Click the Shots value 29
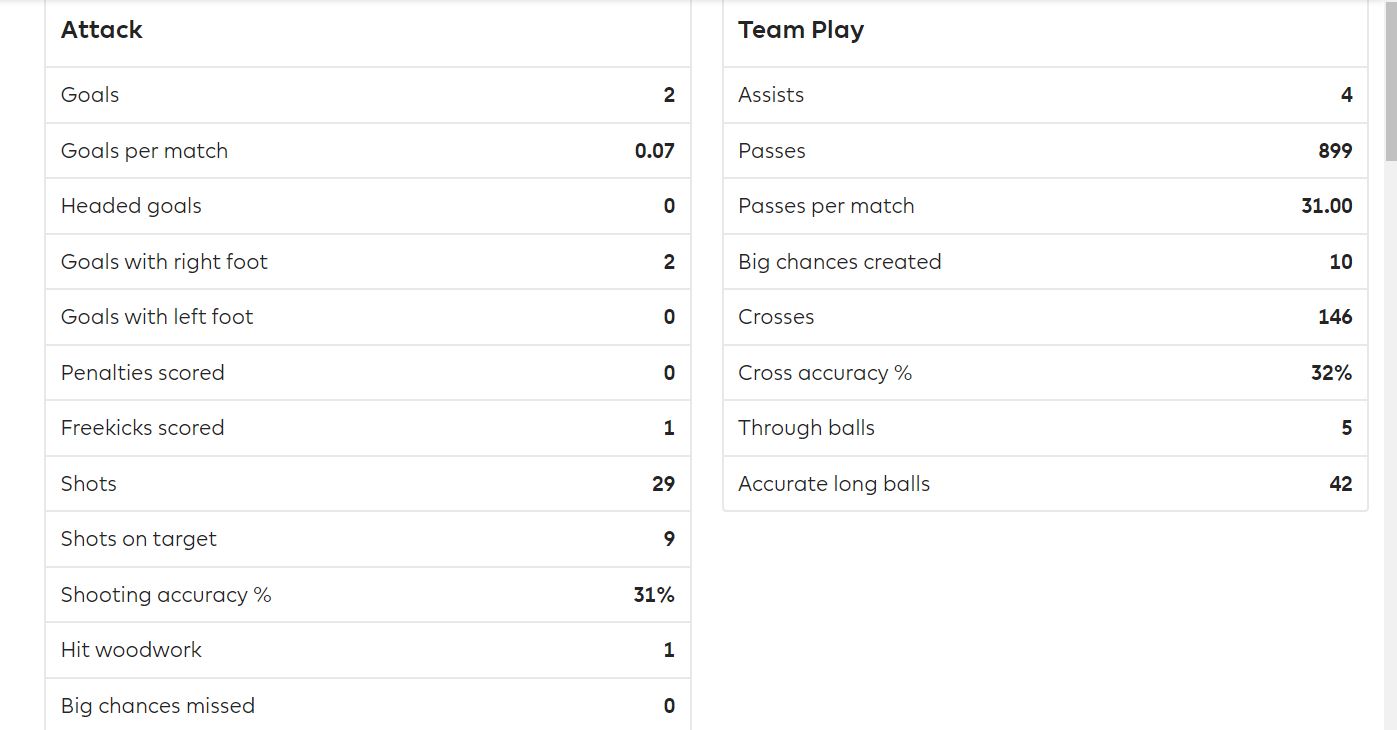 point(663,484)
